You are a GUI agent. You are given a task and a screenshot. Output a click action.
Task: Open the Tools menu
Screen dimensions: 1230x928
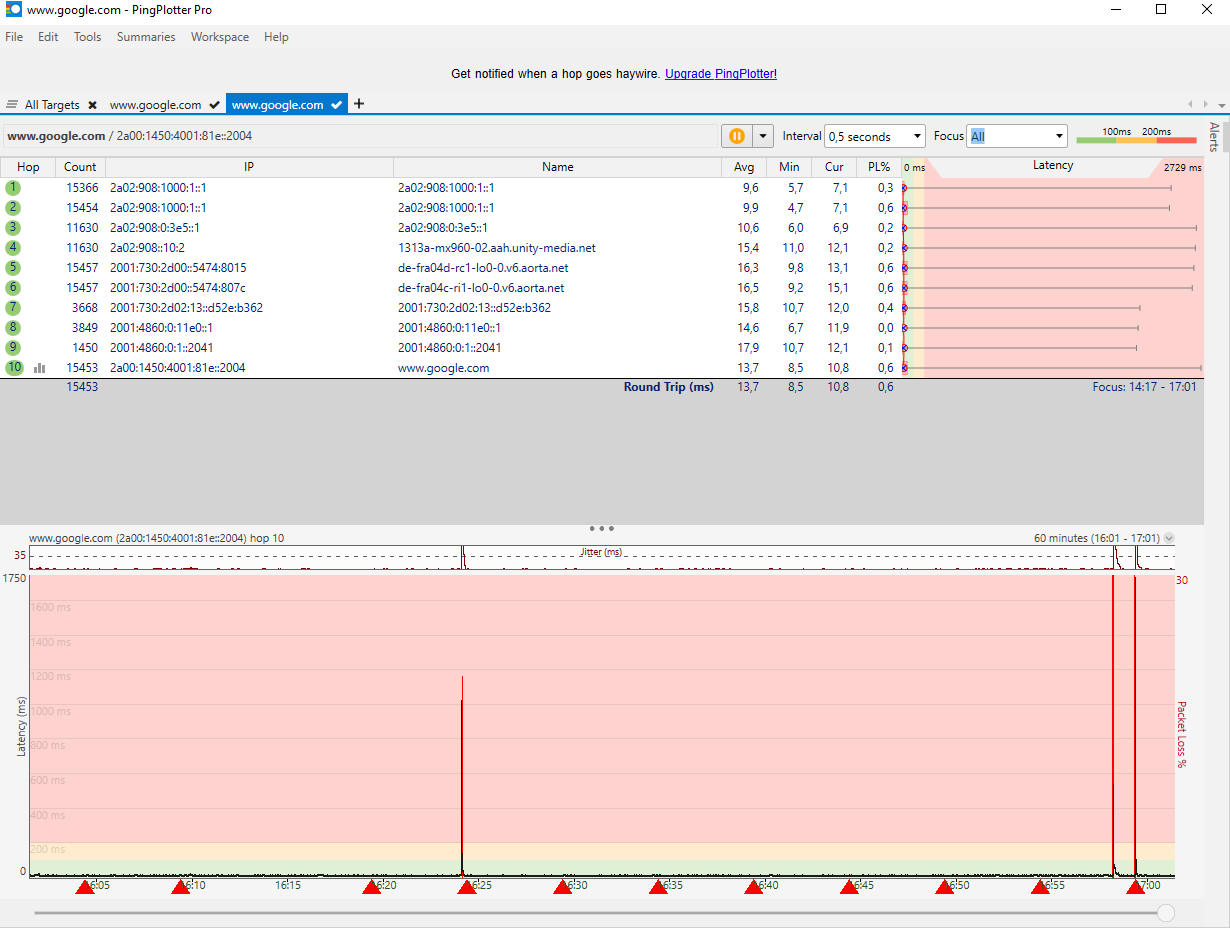click(x=87, y=37)
